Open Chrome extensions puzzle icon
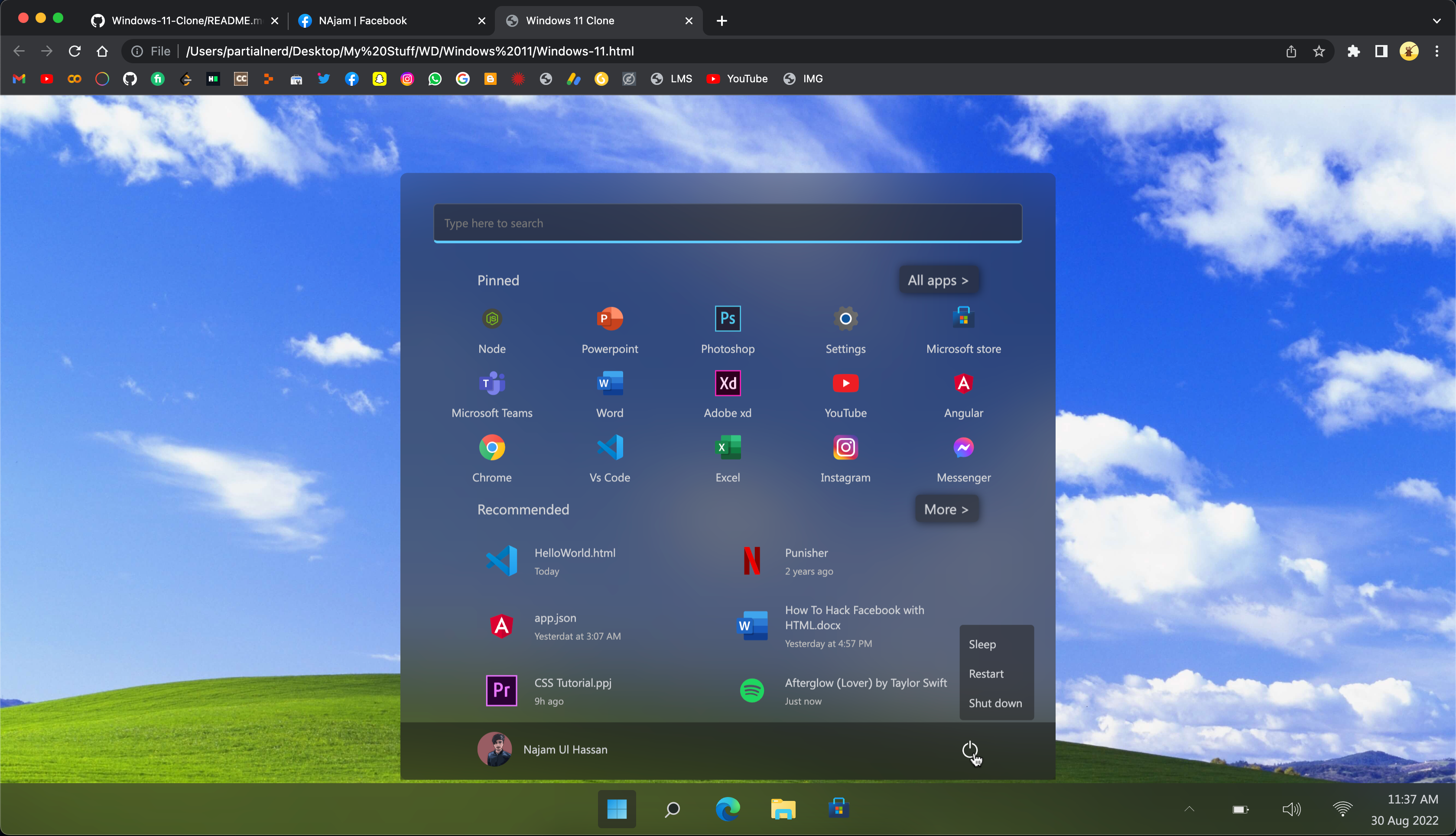This screenshot has width=1456, height=836. 1354,51
